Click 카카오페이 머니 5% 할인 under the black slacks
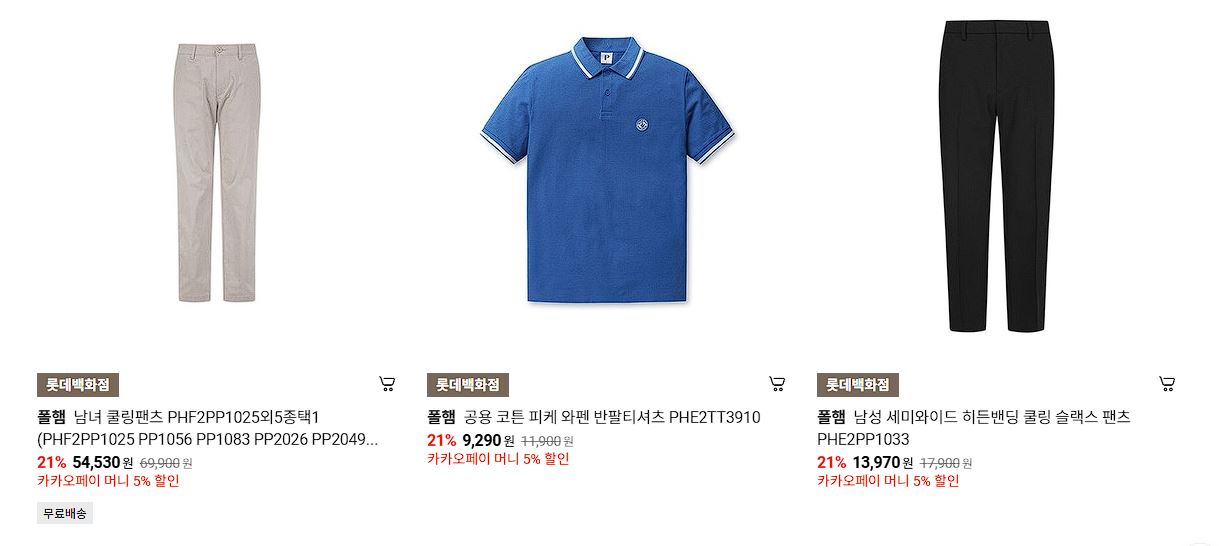The width and height of the screenshot is (1224, 546). click(x=888, y=481)
